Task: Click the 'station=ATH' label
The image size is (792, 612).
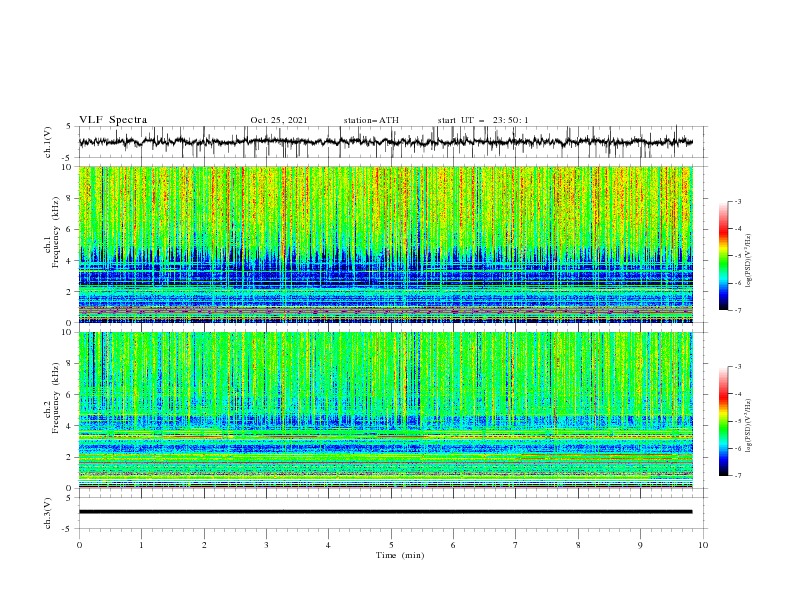Action: point(371,120)
